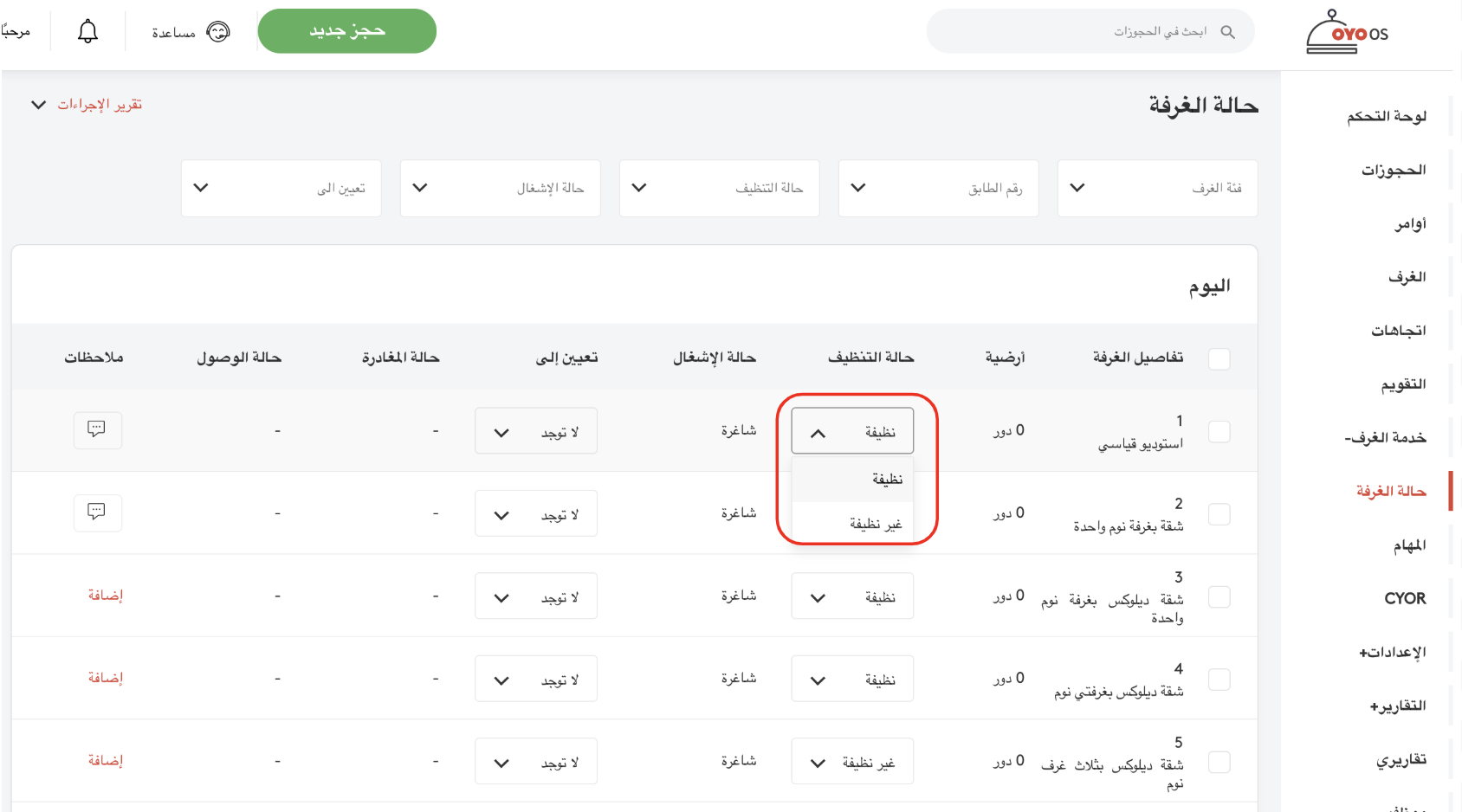This screenshot has width=1462, height=812.
Task: Click the 'ملاحظات' column header
Action: pyautogui.click(x=94, y=358)
